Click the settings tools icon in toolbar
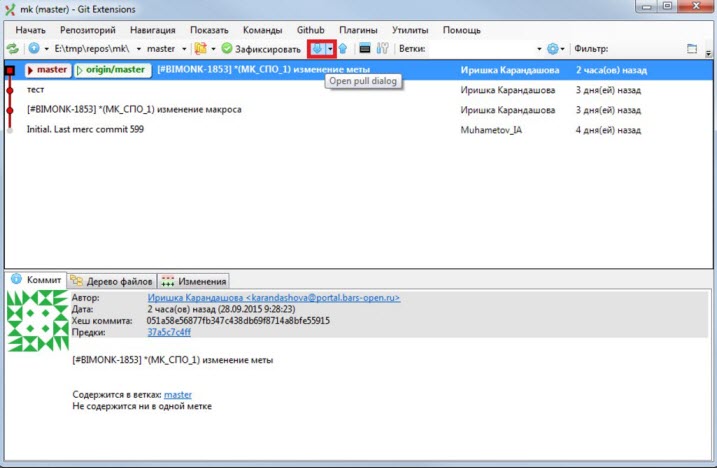This screenshot has height=468, width=717. tap(382, 48)
